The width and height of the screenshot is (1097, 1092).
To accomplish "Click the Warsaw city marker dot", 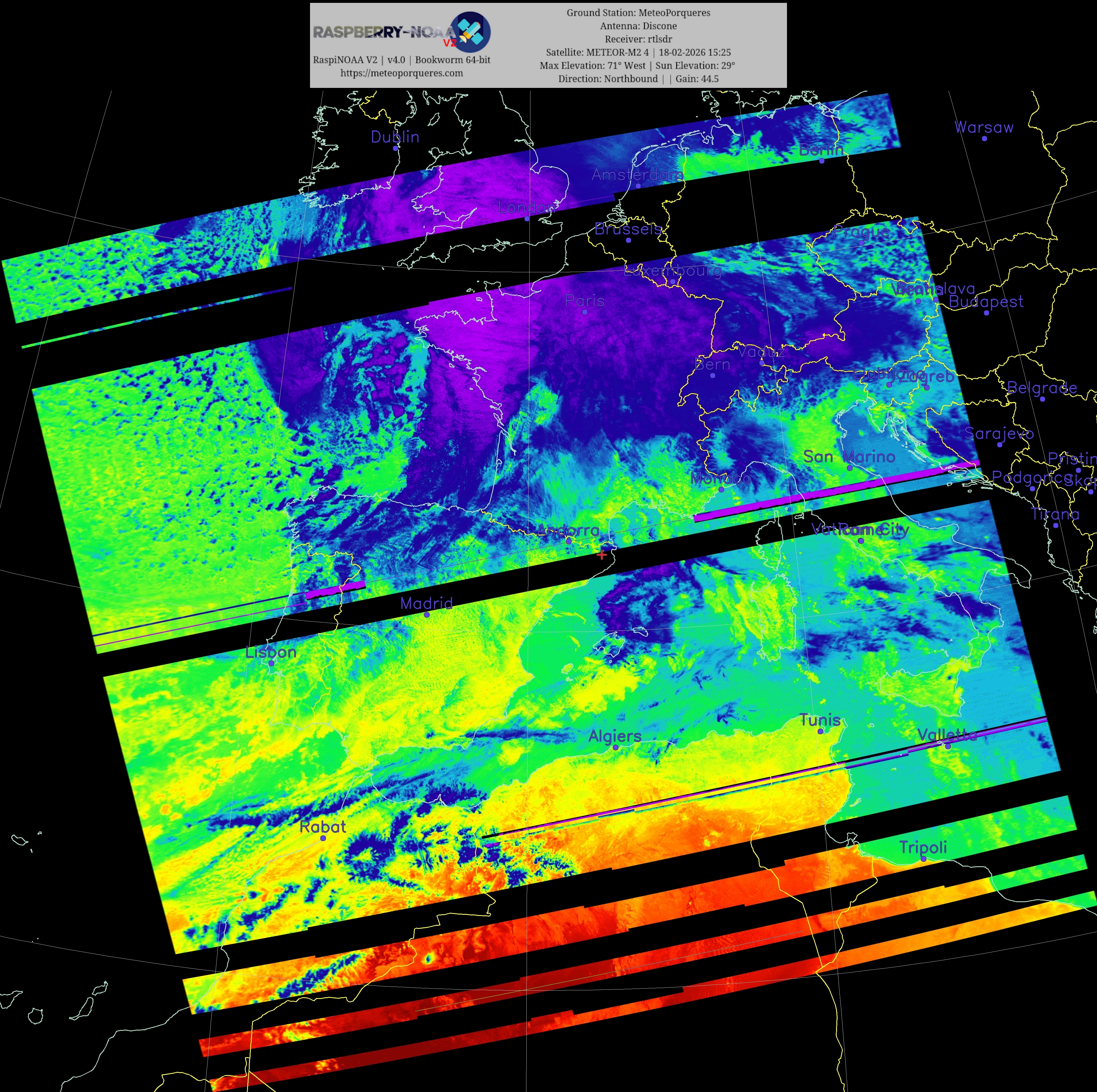I will tap(984, 138).
